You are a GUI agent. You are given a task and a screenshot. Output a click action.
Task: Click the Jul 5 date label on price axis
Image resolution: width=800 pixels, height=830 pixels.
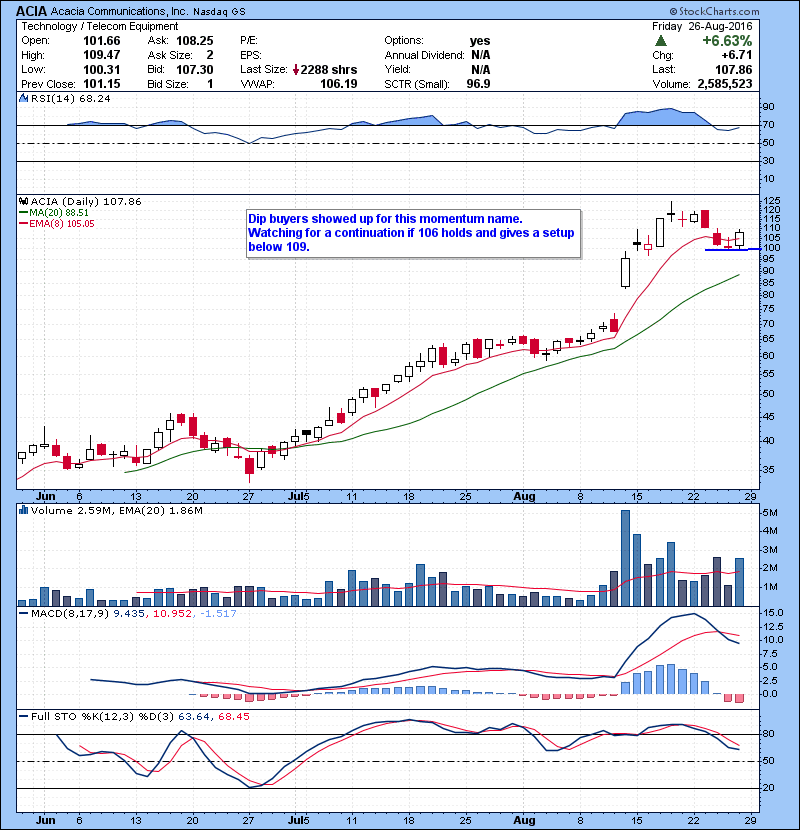coord(298,497)
